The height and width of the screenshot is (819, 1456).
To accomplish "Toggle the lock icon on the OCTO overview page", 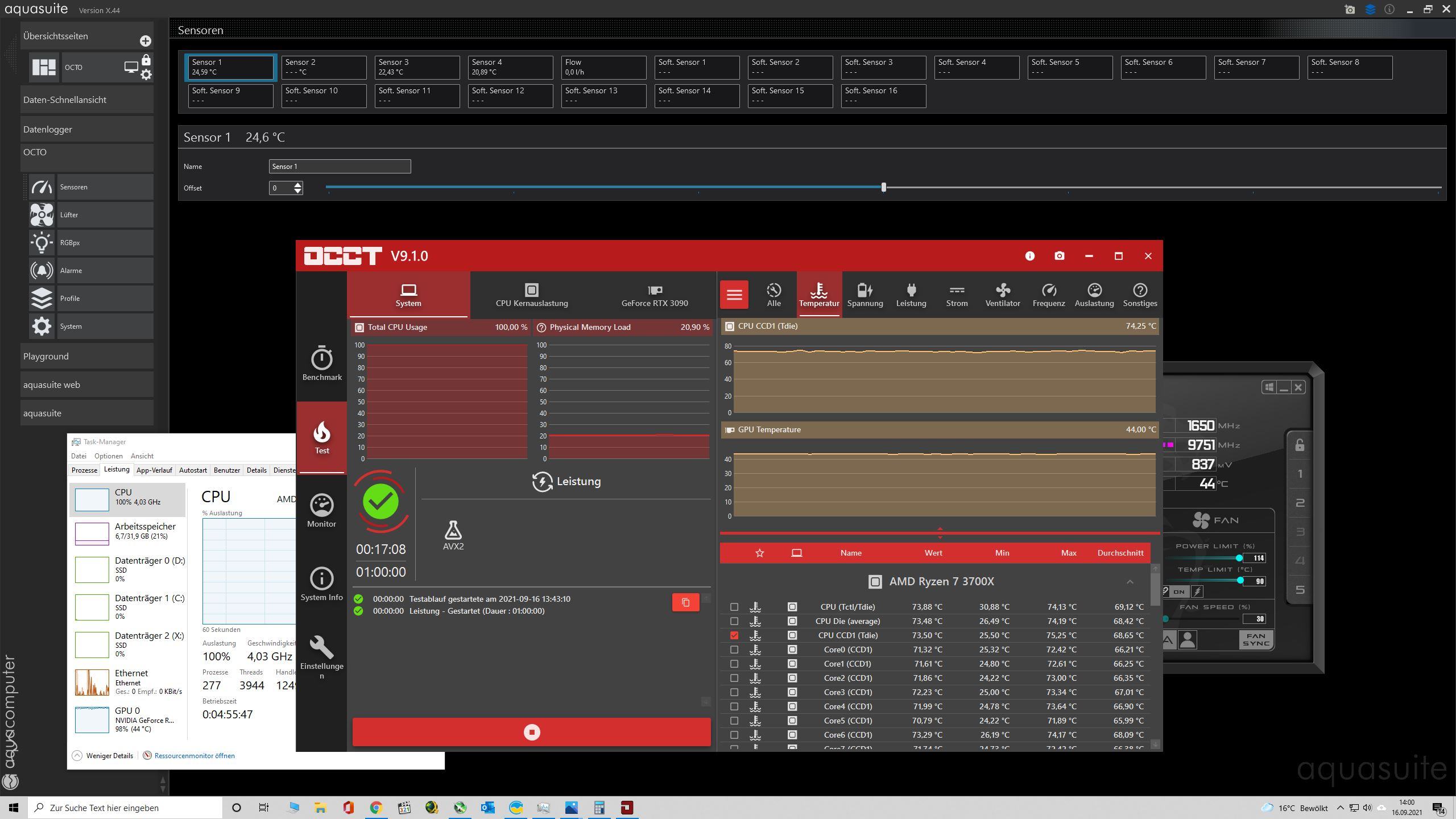I will (x=146, y=60).
